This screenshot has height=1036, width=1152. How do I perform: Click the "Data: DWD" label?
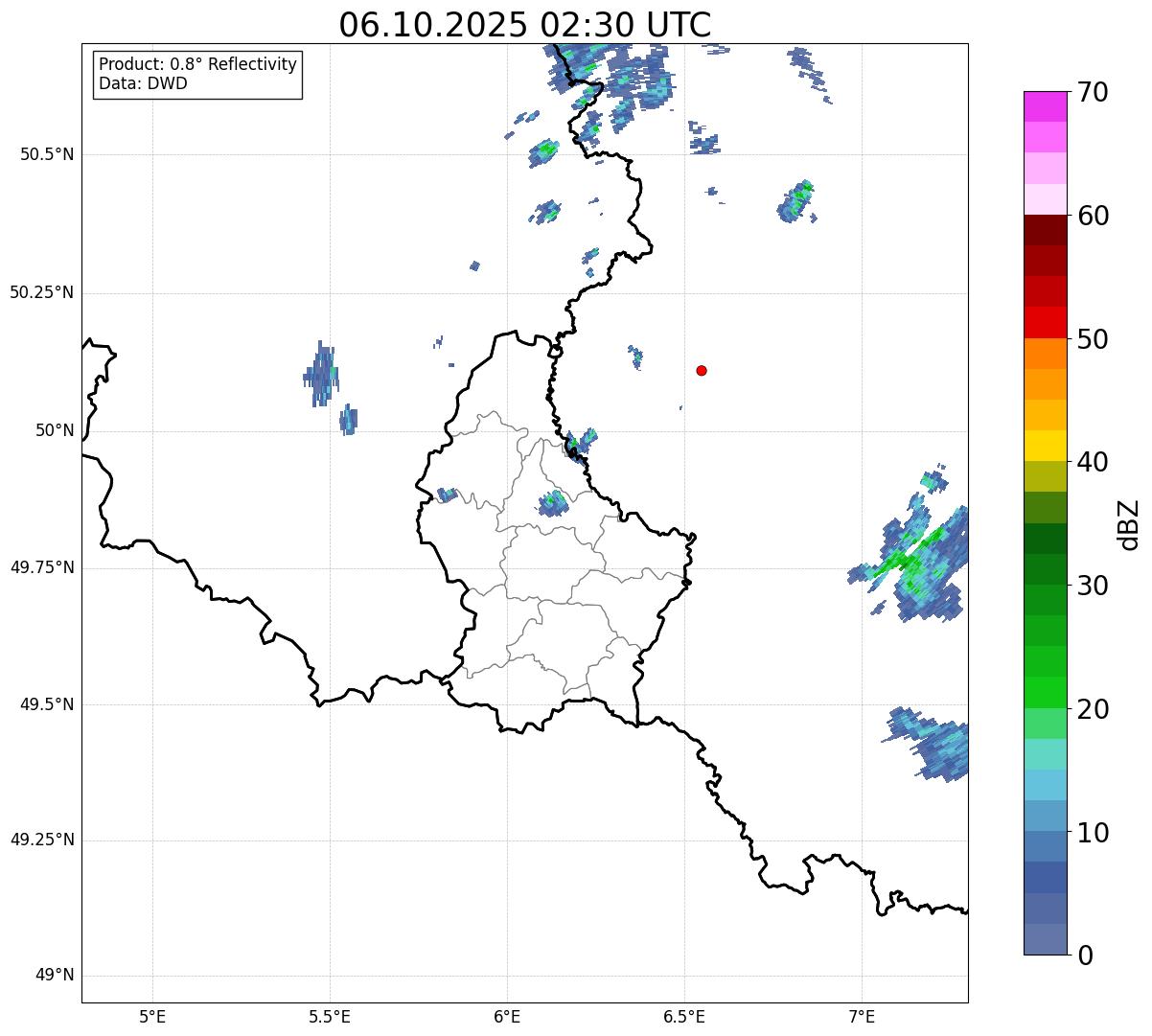143,83
